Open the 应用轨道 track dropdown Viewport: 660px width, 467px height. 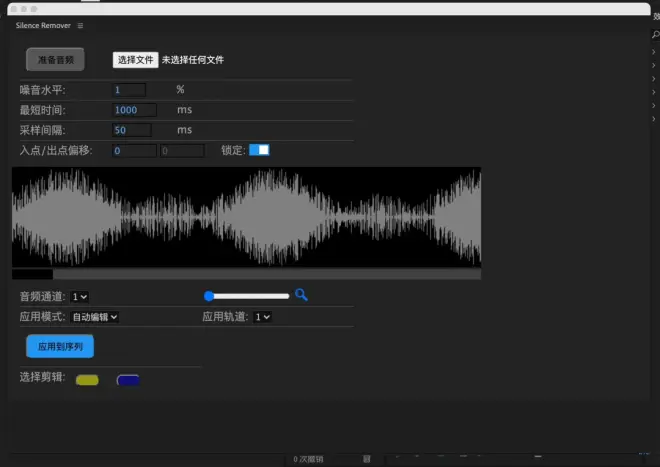click(x=262, y=317)
